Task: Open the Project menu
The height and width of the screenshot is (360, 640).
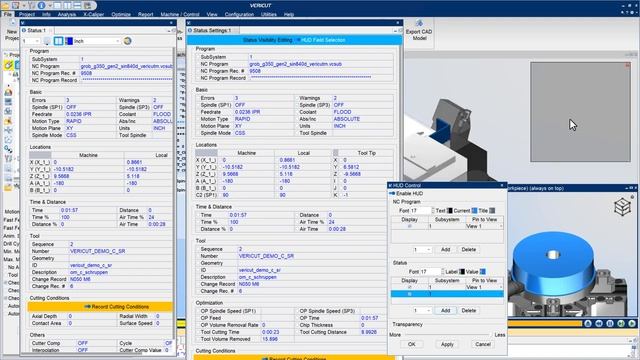Action: pyautogui.click(x=27, y=14)
